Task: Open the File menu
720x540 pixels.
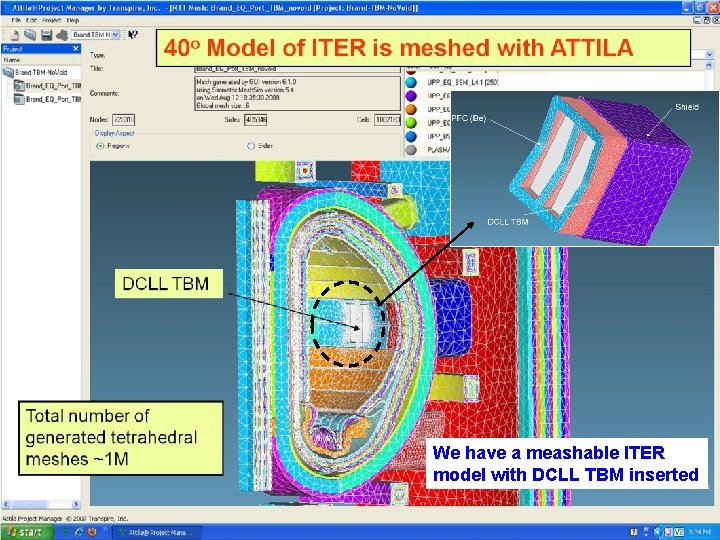Action: coord(16,20)
